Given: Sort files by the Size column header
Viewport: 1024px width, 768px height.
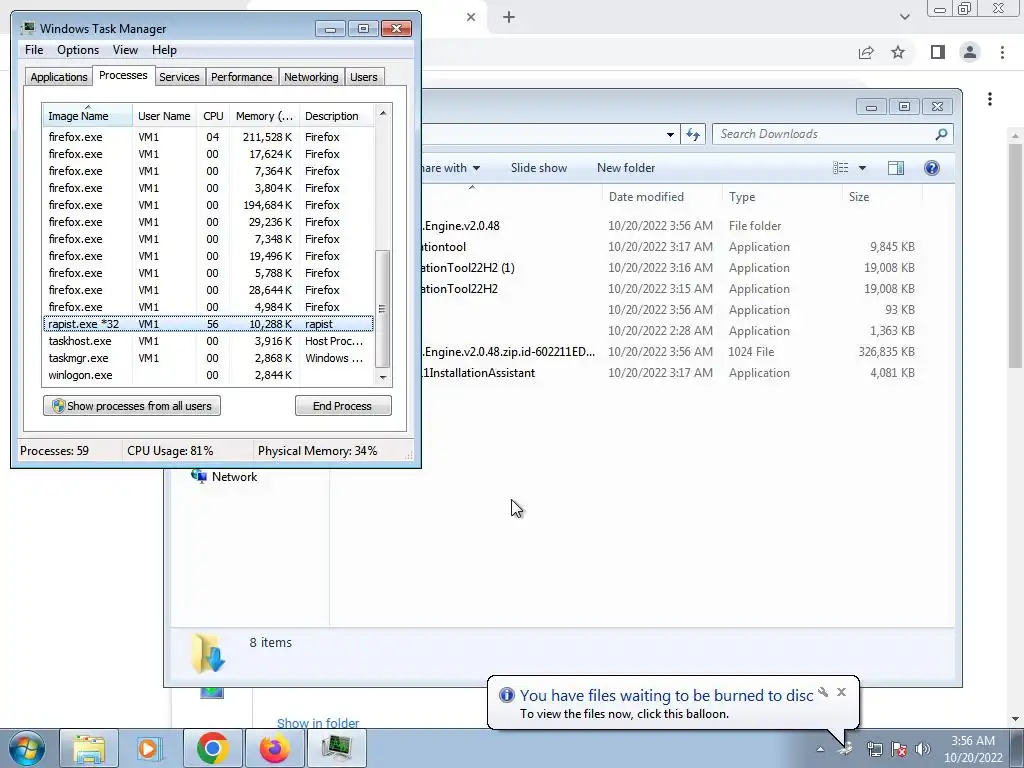Looking at the screenshot, I should click(x=882, y=197).
